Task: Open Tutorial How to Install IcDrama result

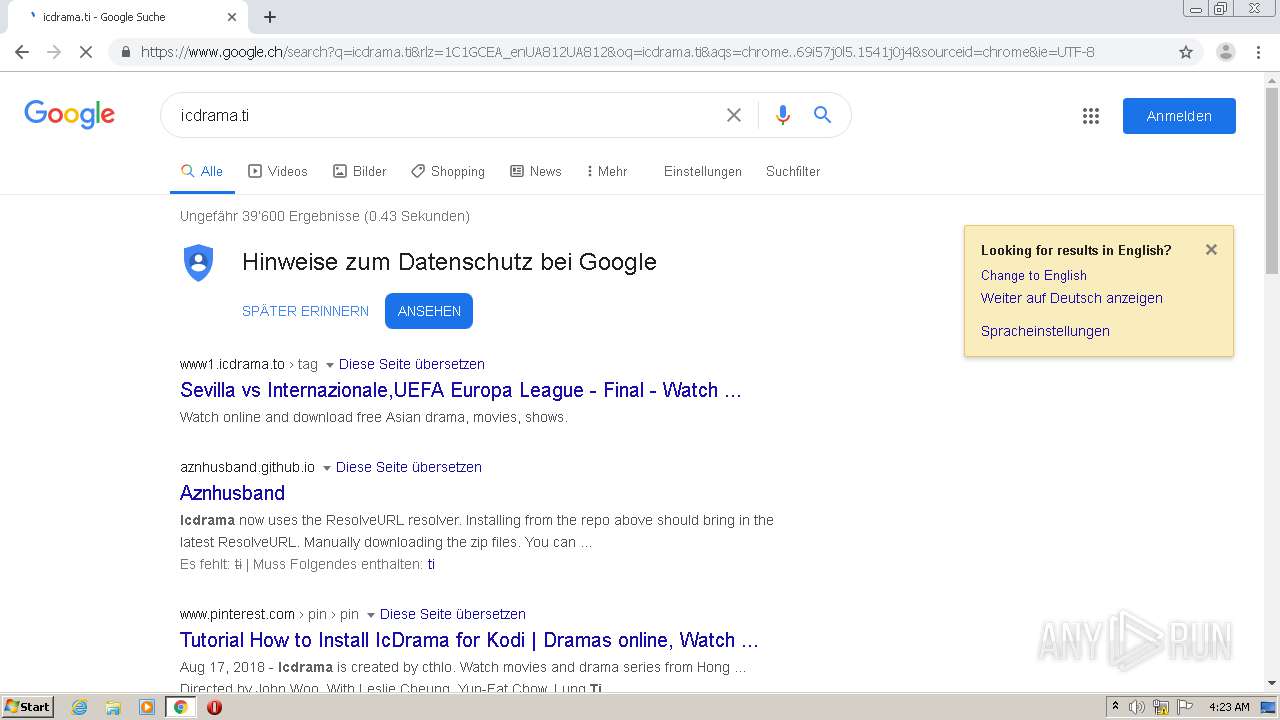Action: coord(469,640)
